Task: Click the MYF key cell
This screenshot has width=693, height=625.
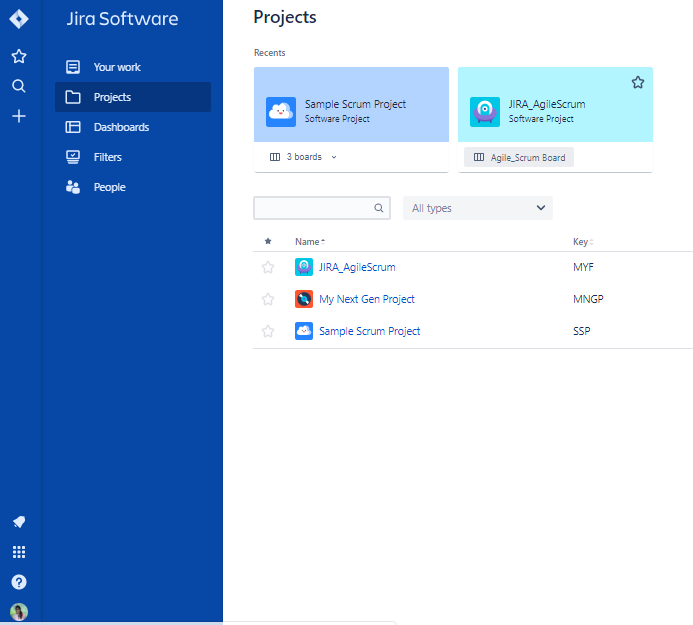Action: click(583, 267)
